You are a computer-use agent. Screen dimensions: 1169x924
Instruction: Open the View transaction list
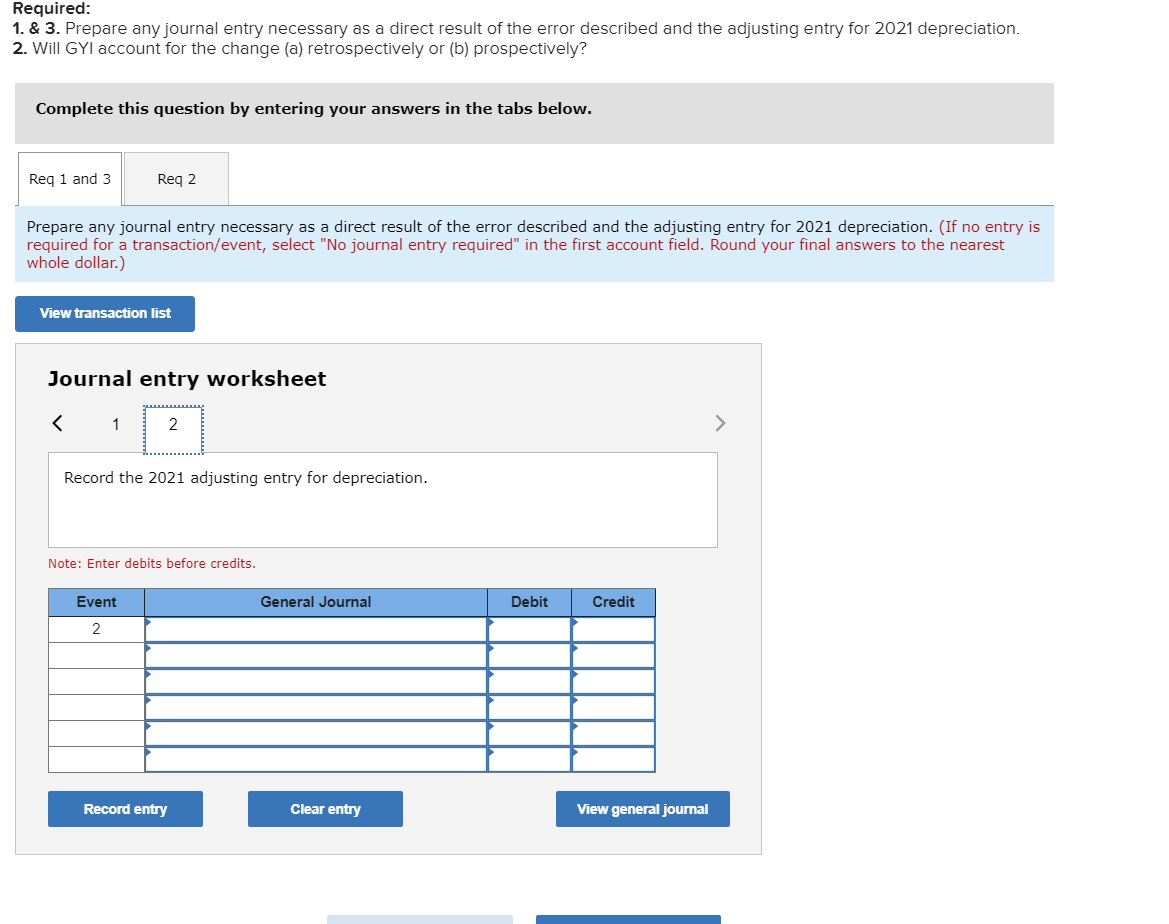click(104, 313)
